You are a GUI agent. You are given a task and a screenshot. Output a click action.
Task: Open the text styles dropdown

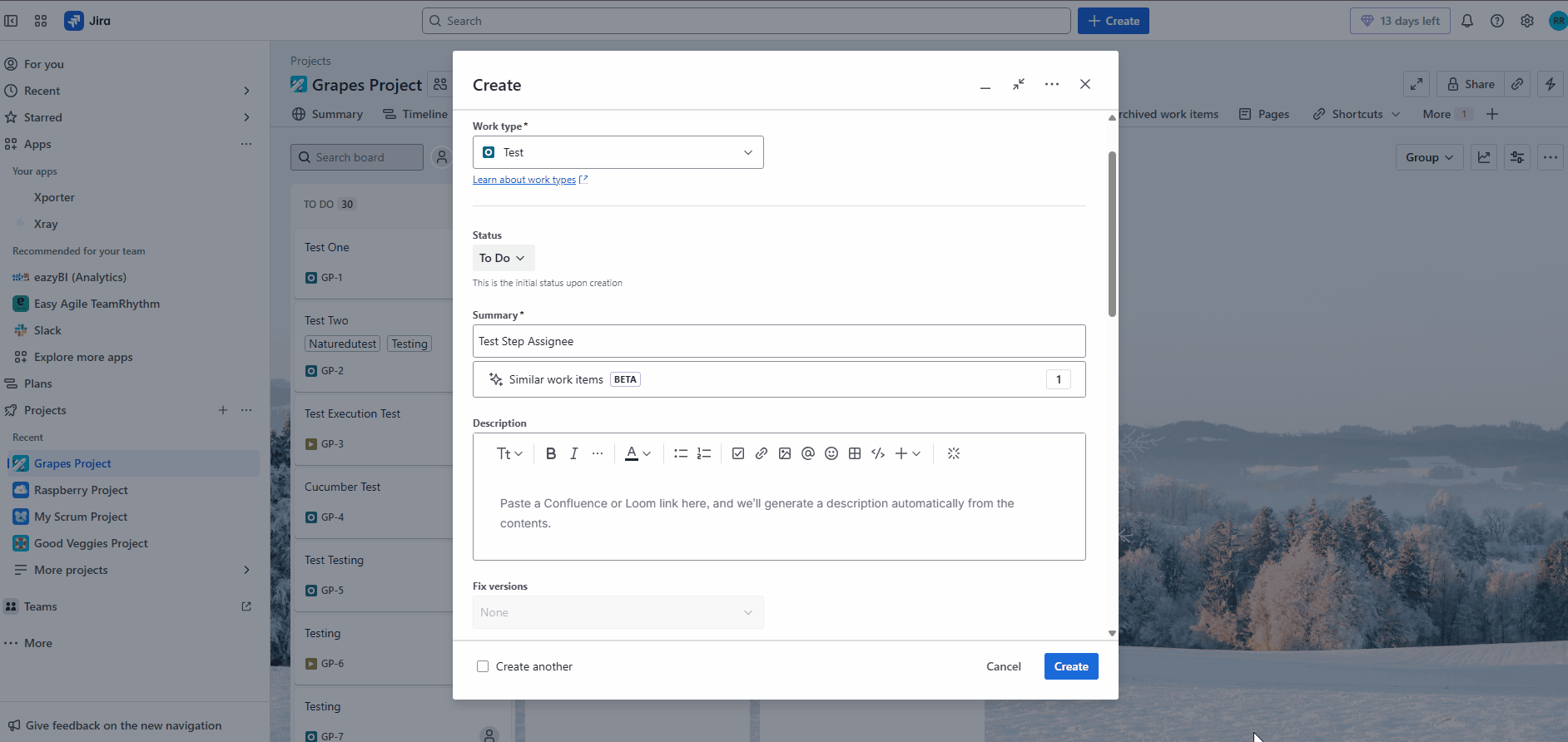(x=509, y=453)
